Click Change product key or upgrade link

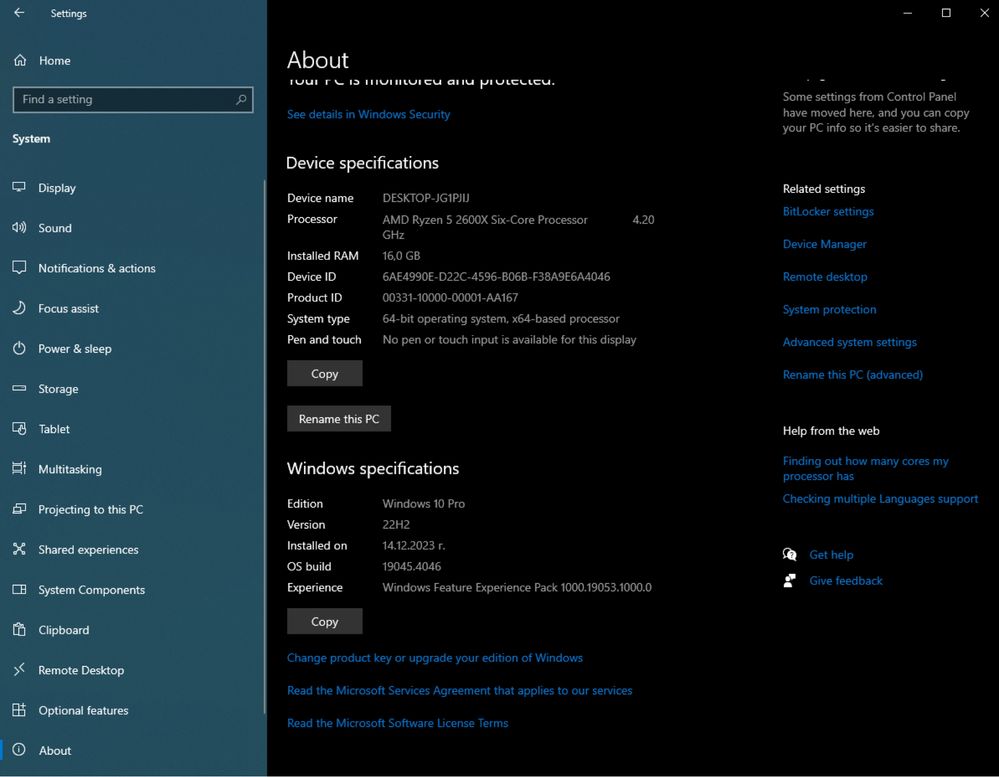tap(435, 658)
